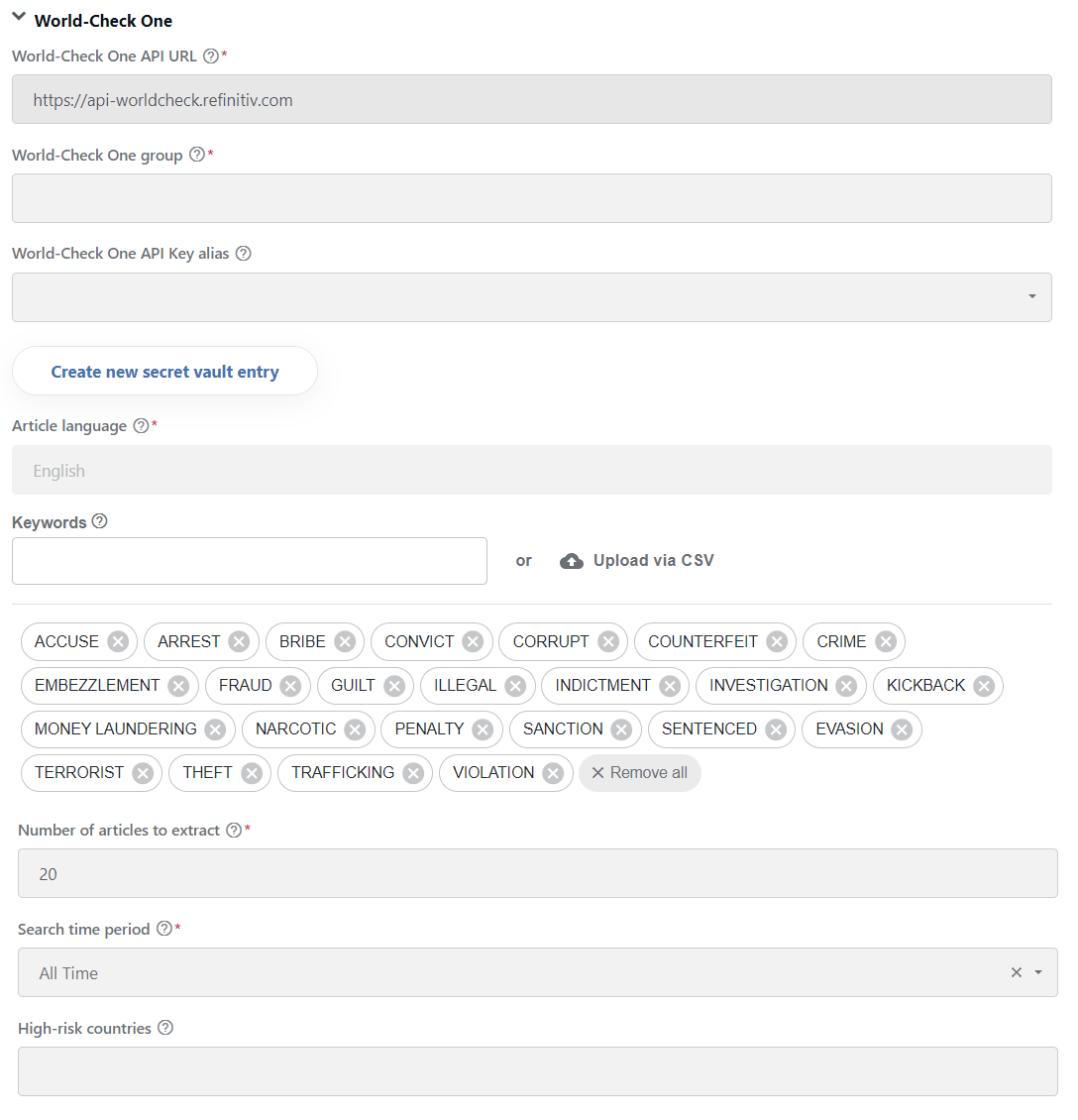The image size is (1078, 1120).
Task: Click Create new secret vault entry
Action: coord(164,372)
